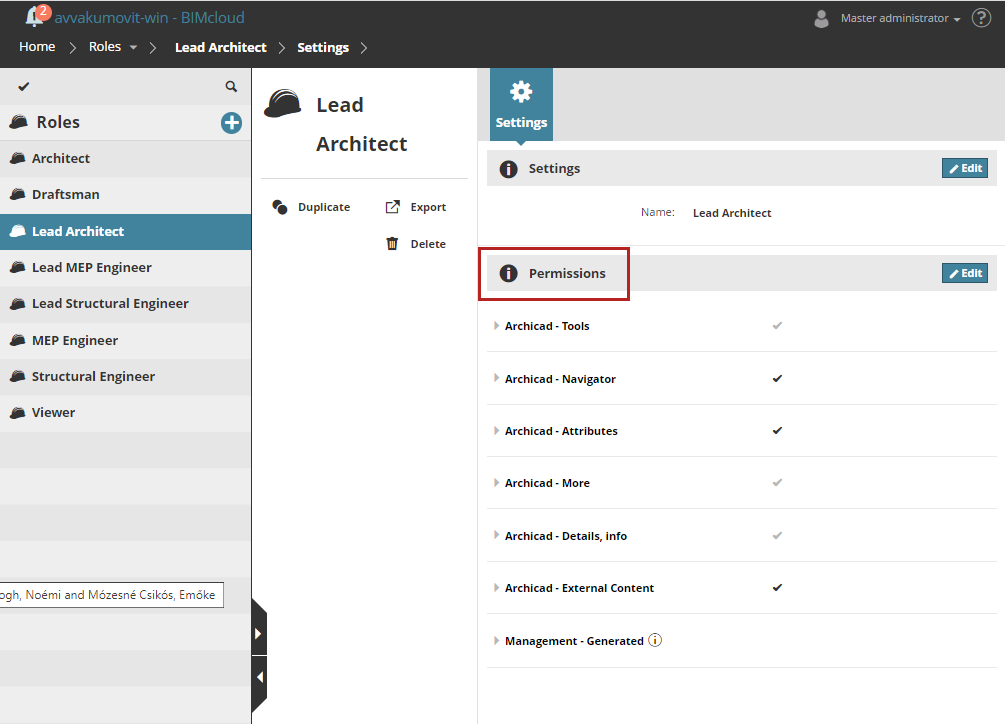Image resolution: width=1005 pixels, height=724 pixels.
Task: Click the add new role plus icon
Action: (231, 122)
